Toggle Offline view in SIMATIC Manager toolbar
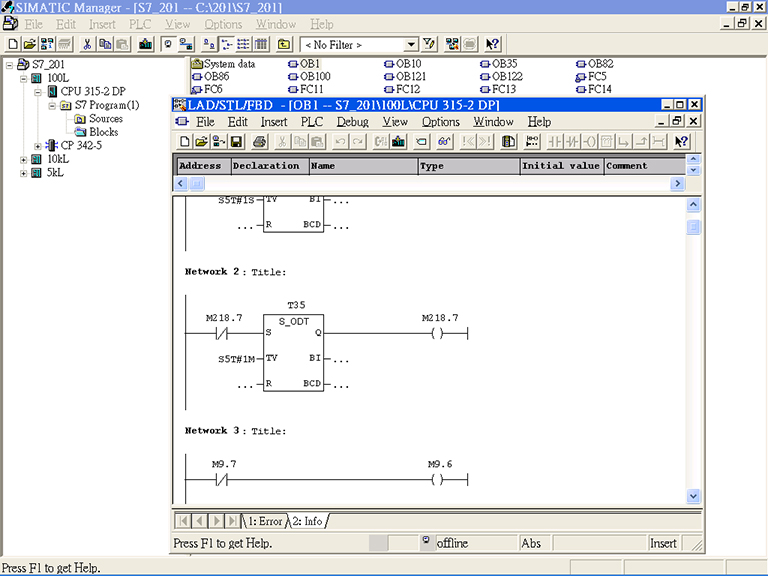 point(168,45)
